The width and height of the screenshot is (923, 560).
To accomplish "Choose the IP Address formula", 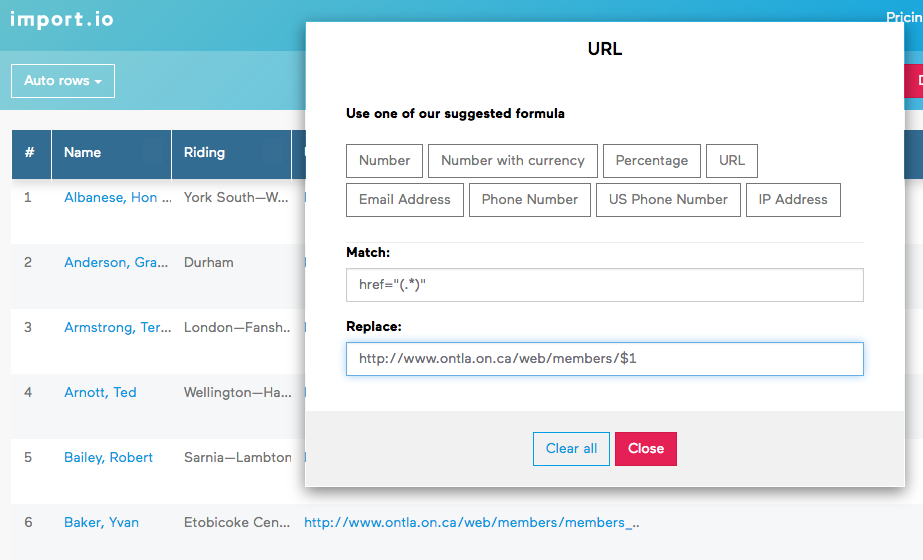I will [x=793, y=200].
